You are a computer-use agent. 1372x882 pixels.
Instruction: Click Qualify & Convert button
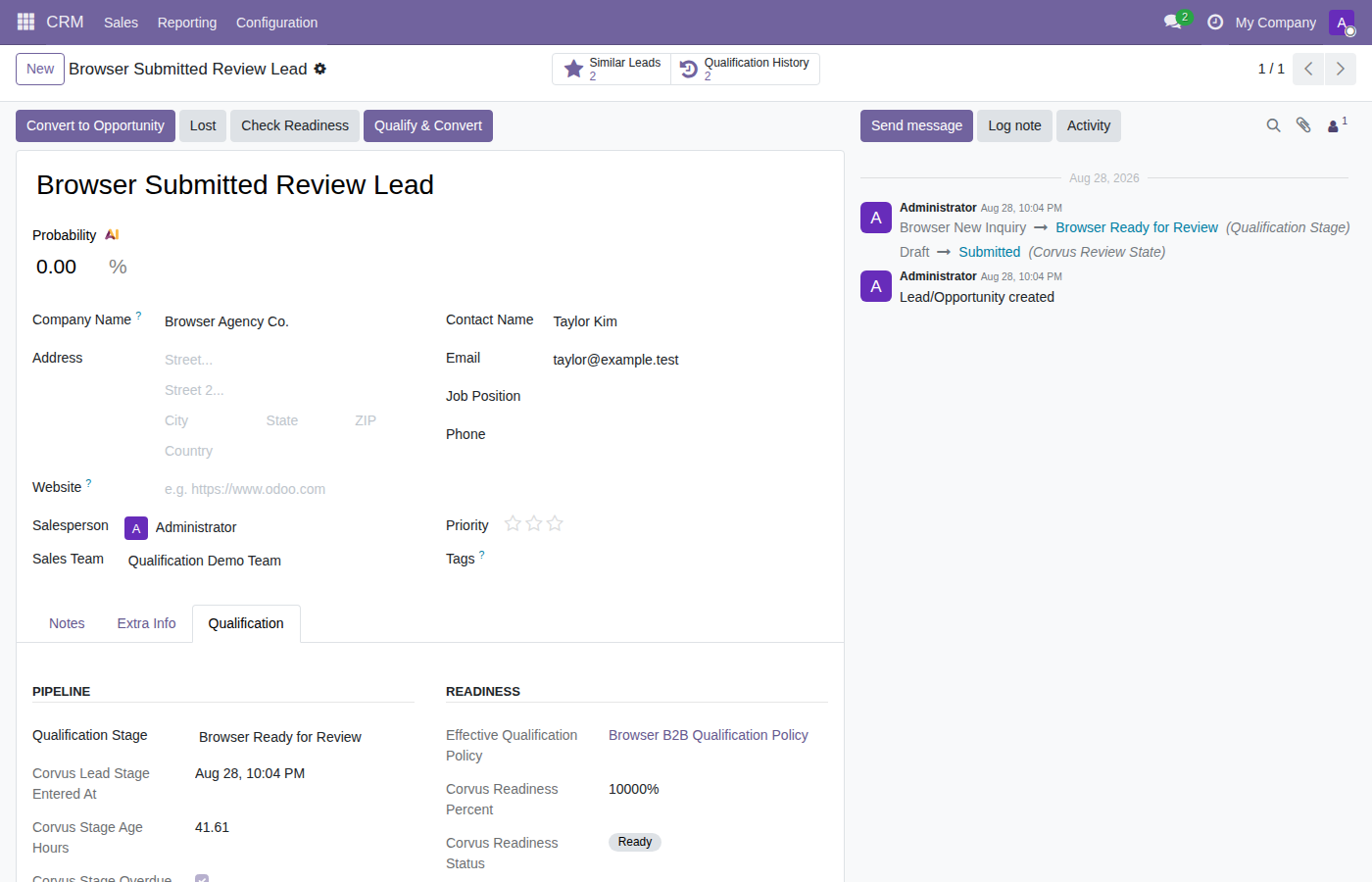428,125
